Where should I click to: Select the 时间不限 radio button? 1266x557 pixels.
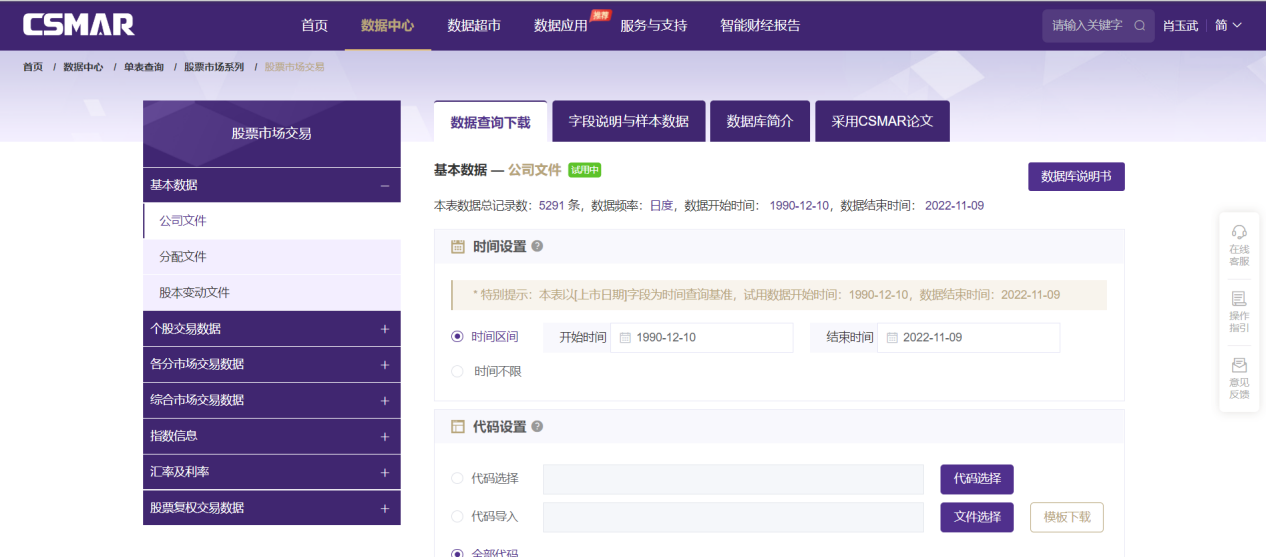[457, 371]
